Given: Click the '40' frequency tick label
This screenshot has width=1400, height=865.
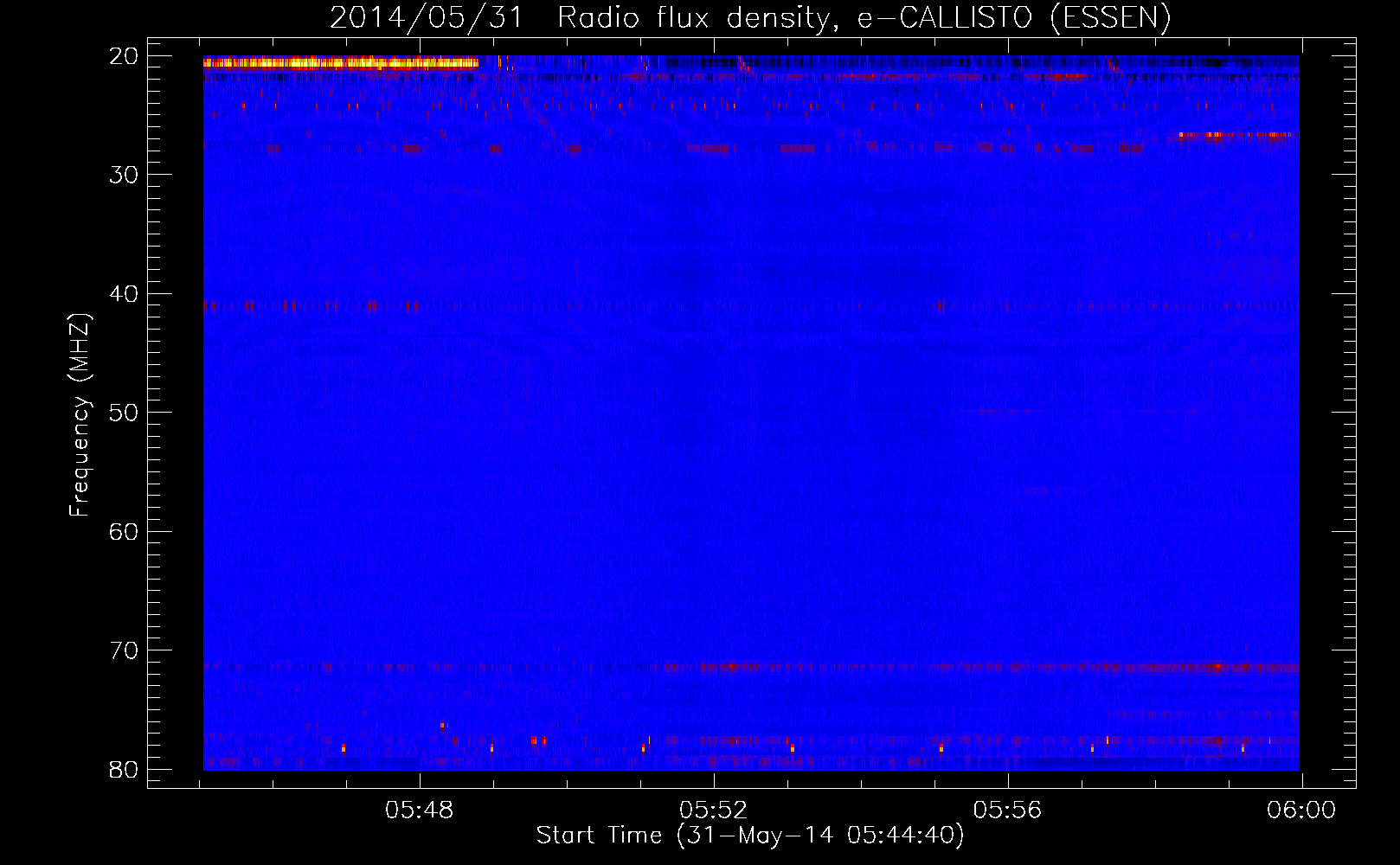Looking at the screenshot, I should [124, 294].
